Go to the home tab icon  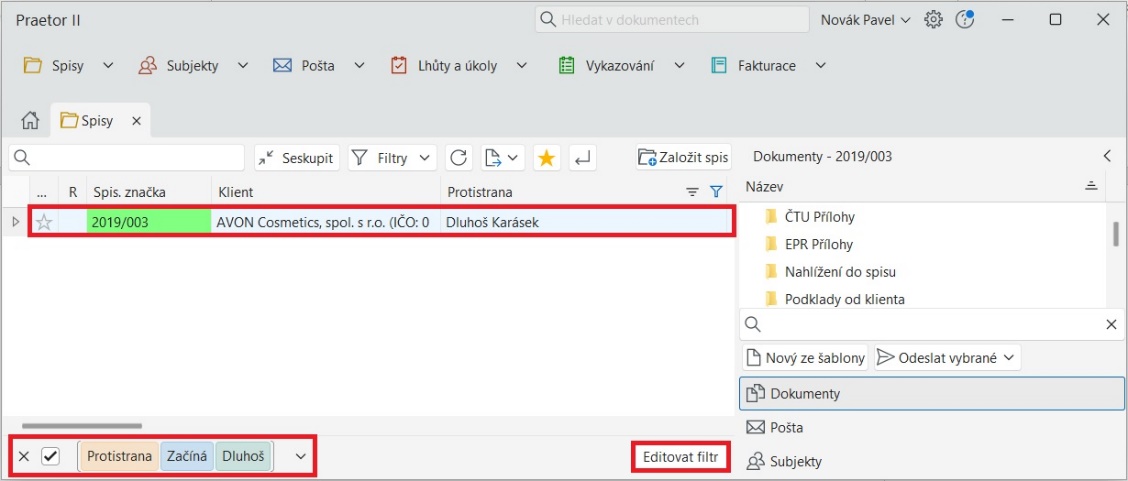pyautogui.click(x=31, y=121)
